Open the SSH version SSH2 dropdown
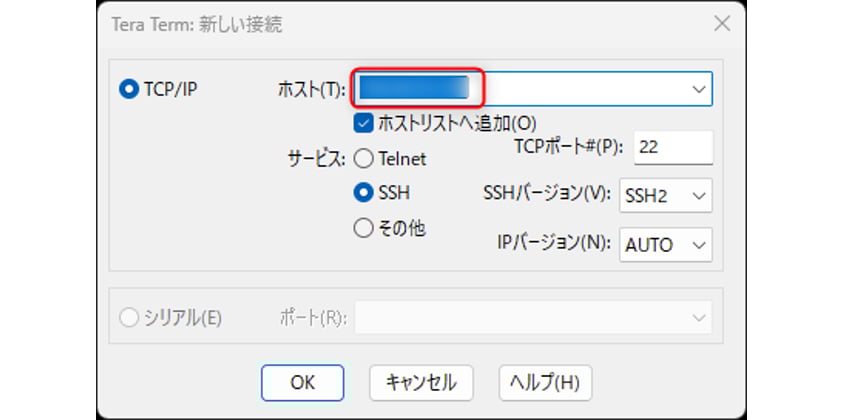844x420 pixels. pos(666,195)
